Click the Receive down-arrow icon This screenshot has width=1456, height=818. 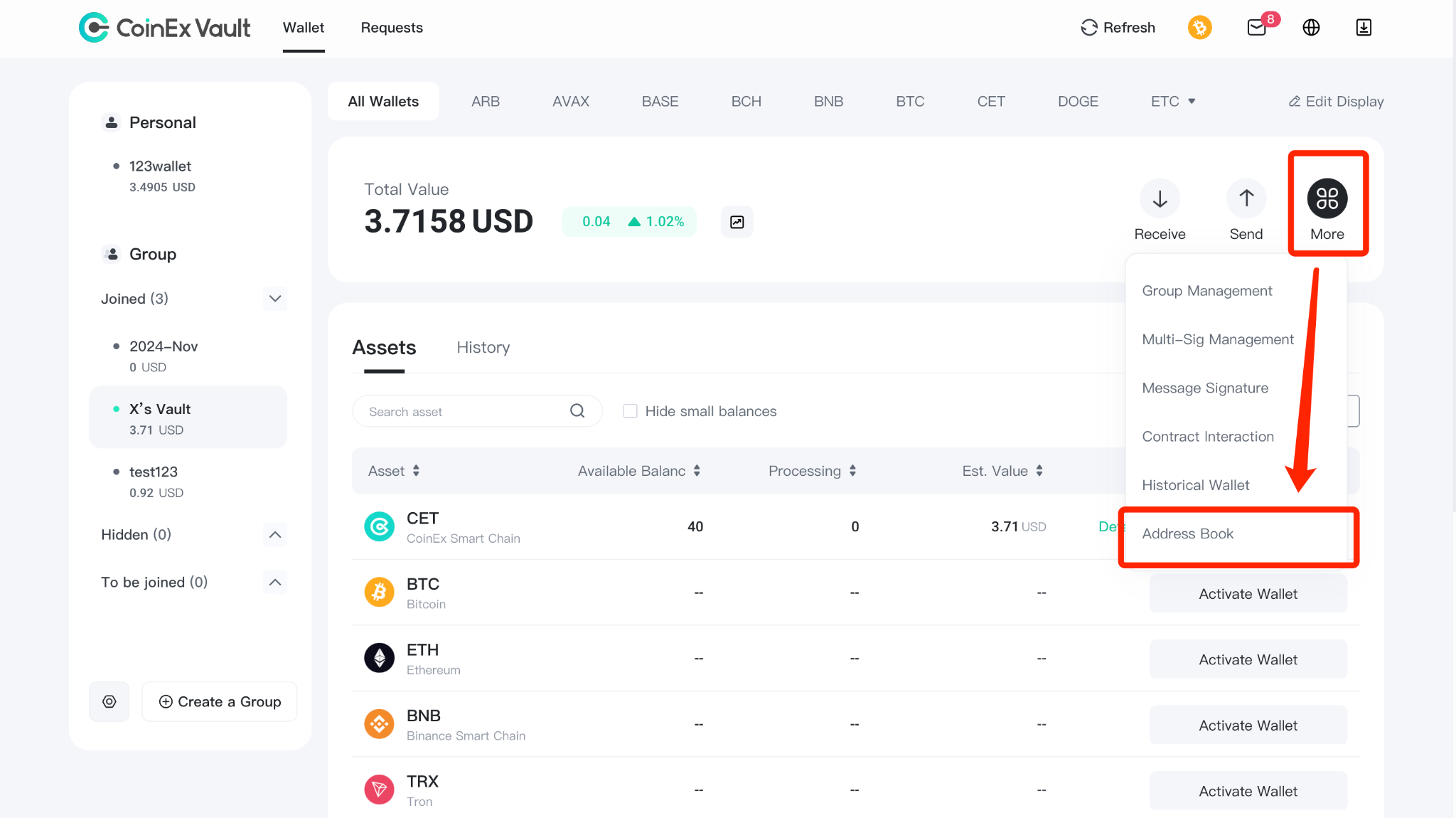pyautogui.click(x=1160, y=198)
